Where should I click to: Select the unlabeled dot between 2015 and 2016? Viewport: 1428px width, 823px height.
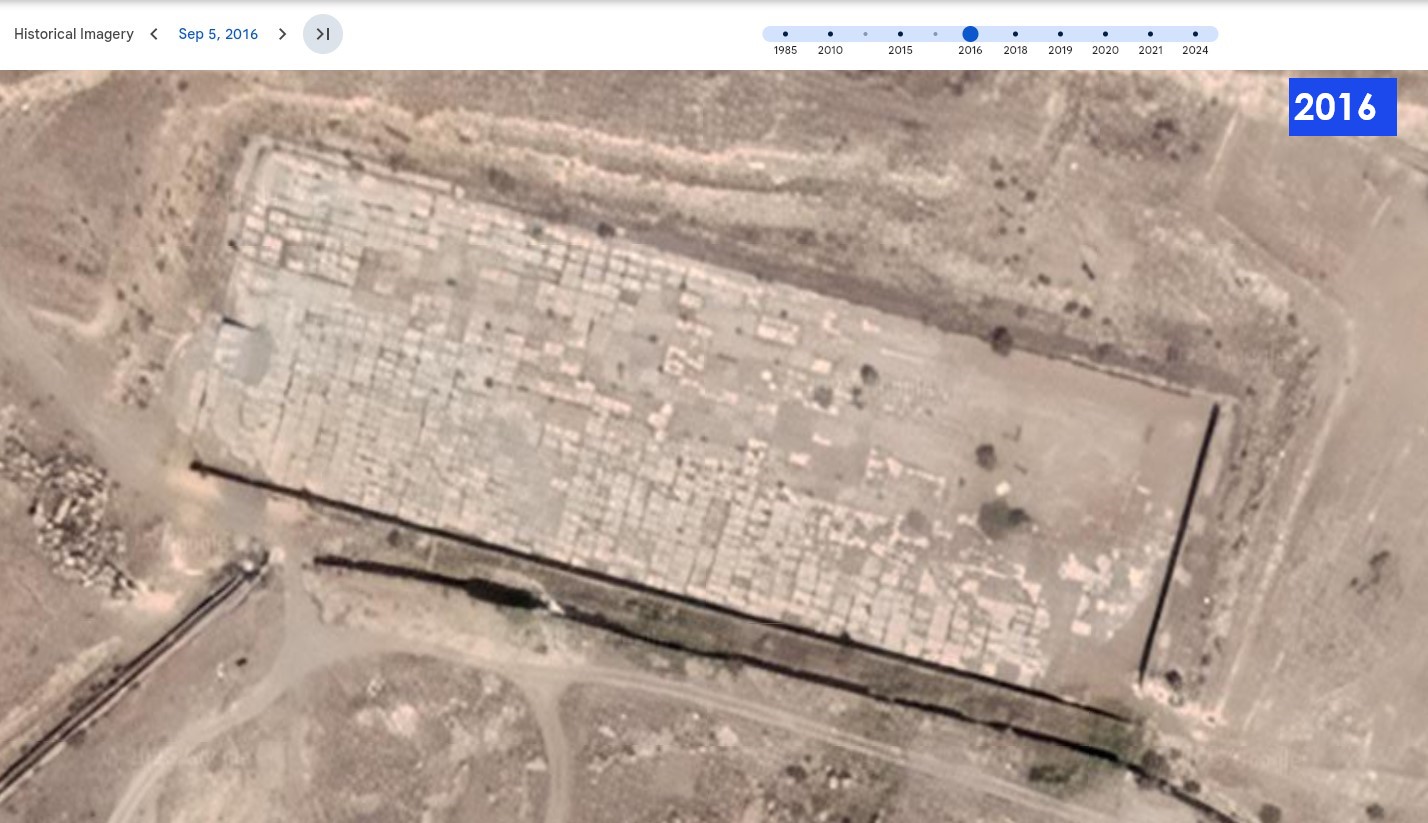(x=935, y=34)
